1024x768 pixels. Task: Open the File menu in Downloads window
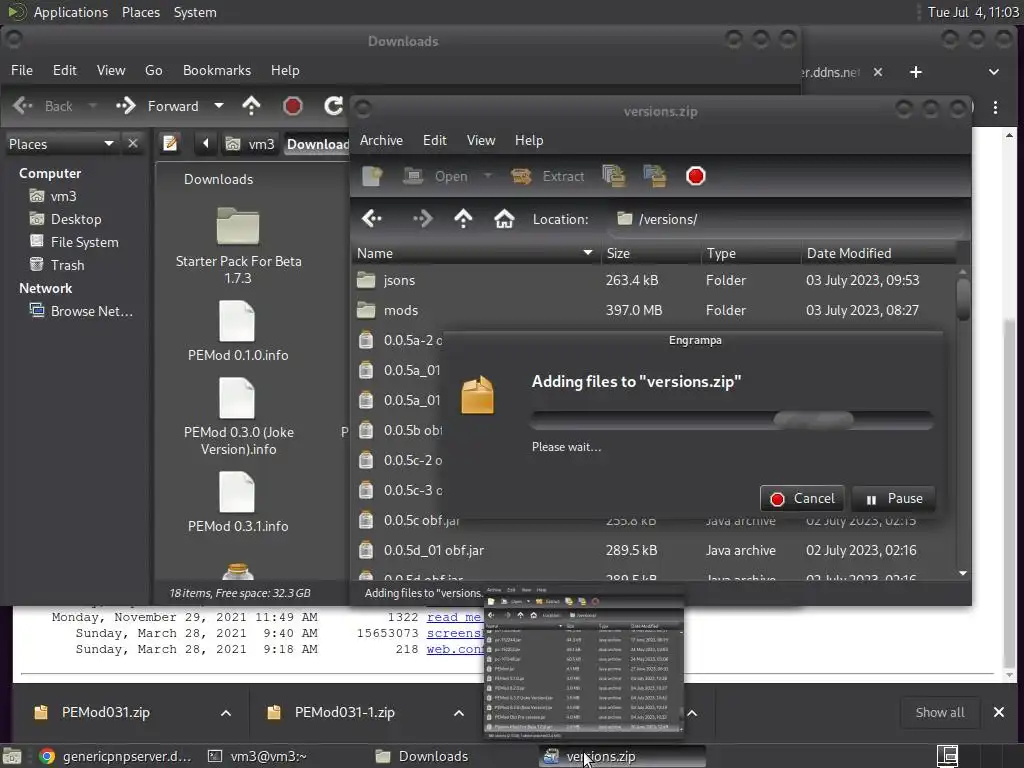[x=22, y=71]
